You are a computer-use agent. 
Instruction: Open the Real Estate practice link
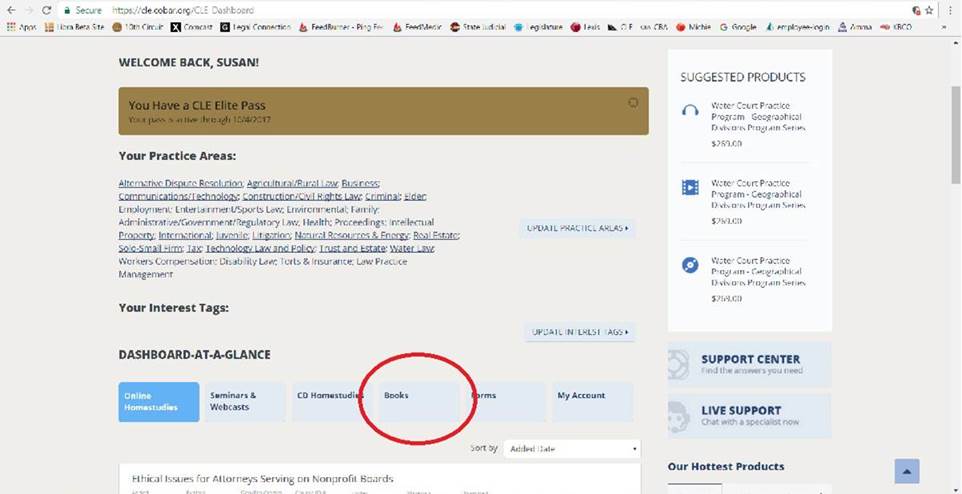click(x=436, y=235)
